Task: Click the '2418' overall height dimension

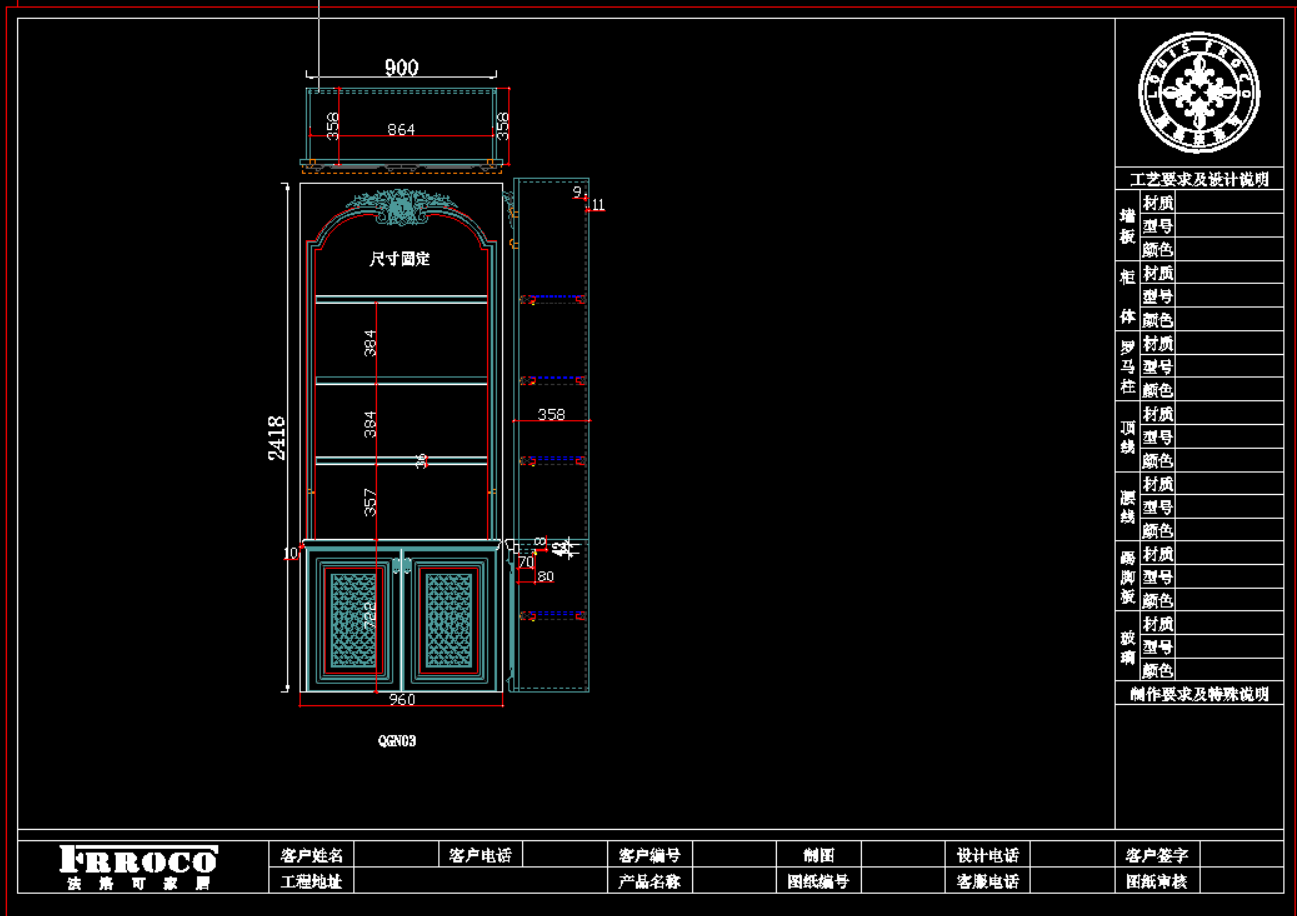Action: (277, 438)
